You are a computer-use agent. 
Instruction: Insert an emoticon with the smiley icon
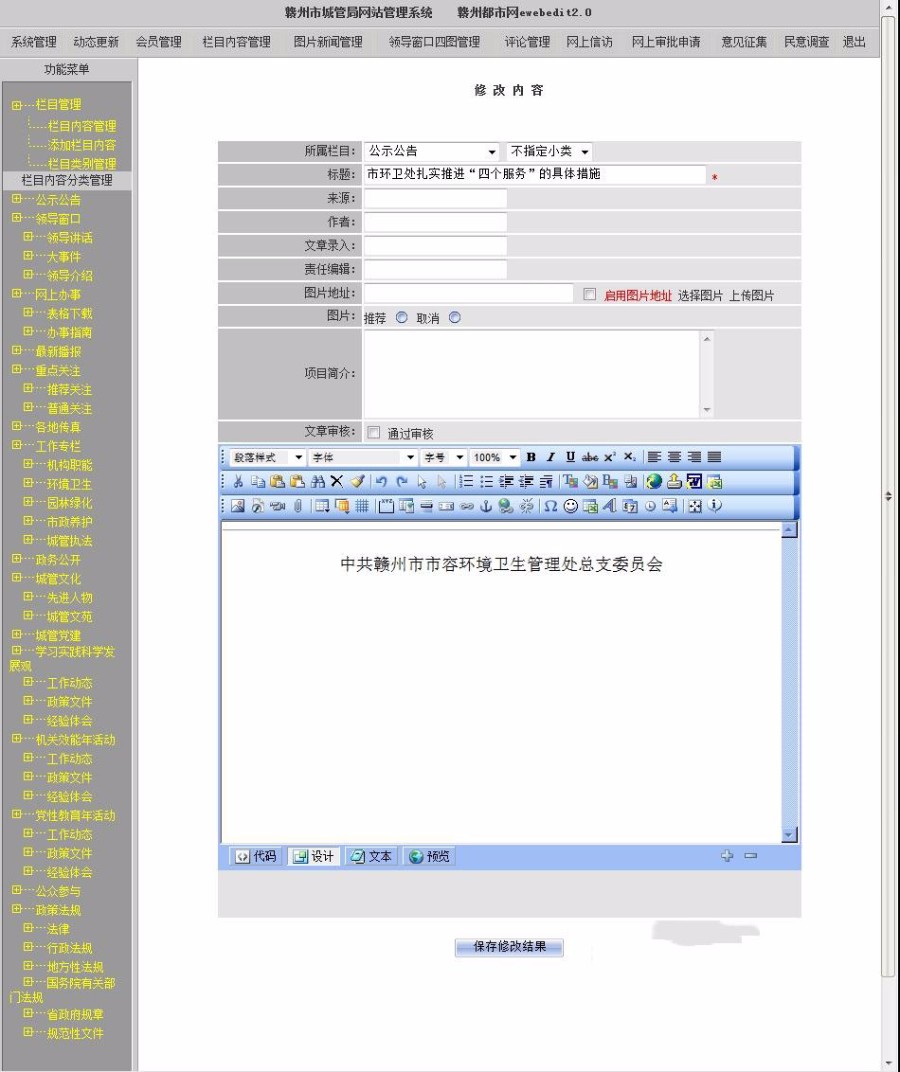570,506
